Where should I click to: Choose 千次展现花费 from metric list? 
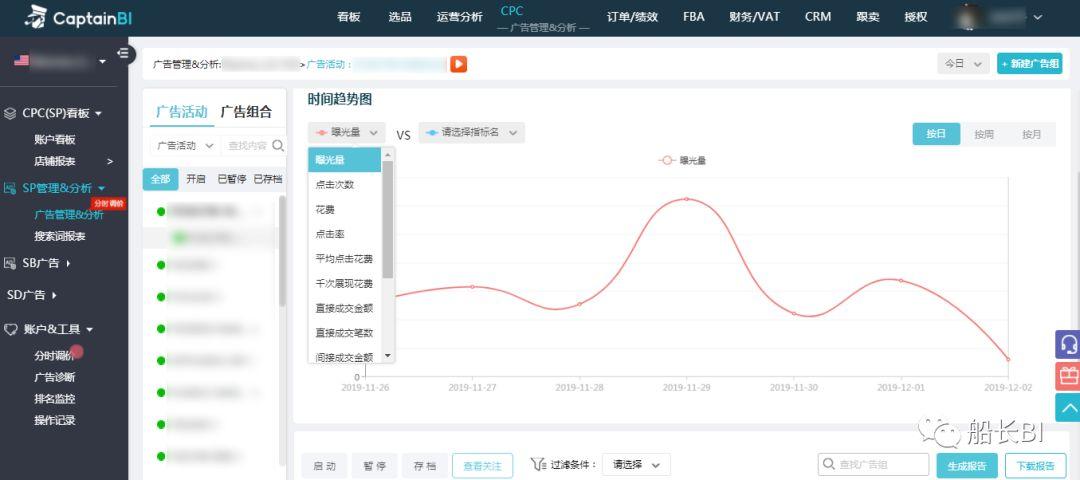coord(344,284)
